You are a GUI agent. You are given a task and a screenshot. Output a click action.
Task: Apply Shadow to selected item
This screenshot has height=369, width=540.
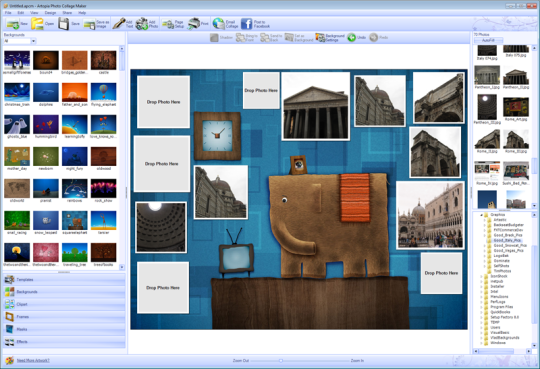(221, 38)
